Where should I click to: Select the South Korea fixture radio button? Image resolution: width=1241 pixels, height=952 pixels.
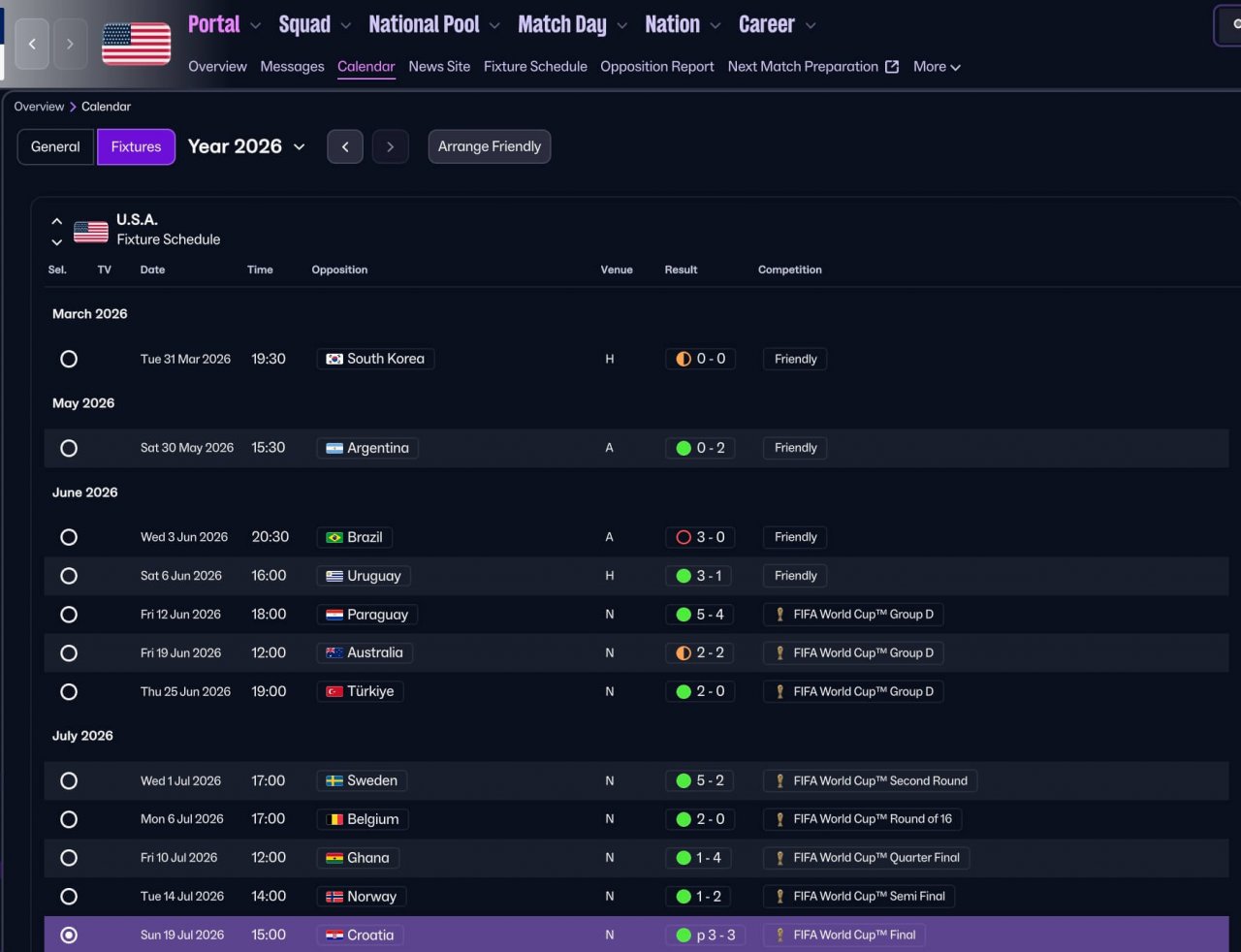(69, 359)
